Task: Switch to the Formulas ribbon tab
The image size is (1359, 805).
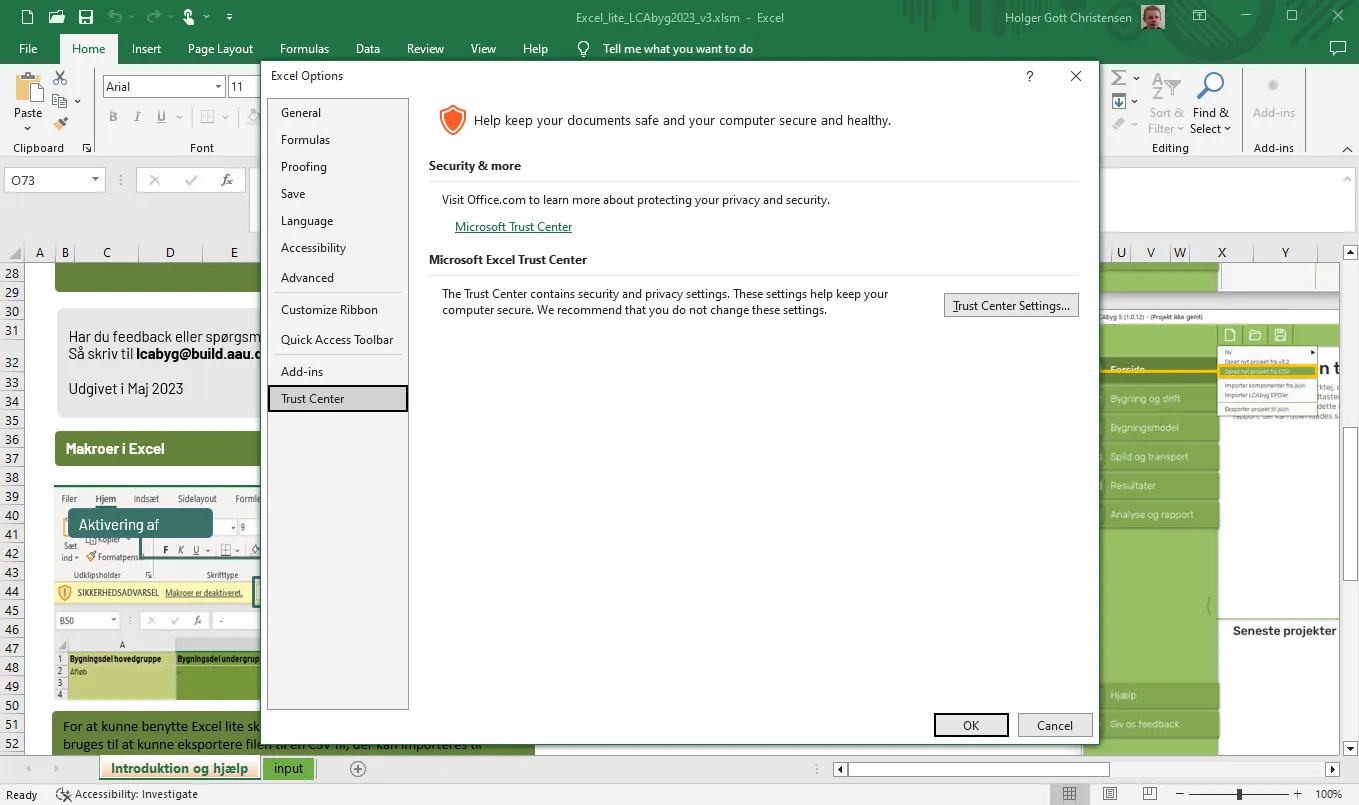Action: tap(304, 48)
